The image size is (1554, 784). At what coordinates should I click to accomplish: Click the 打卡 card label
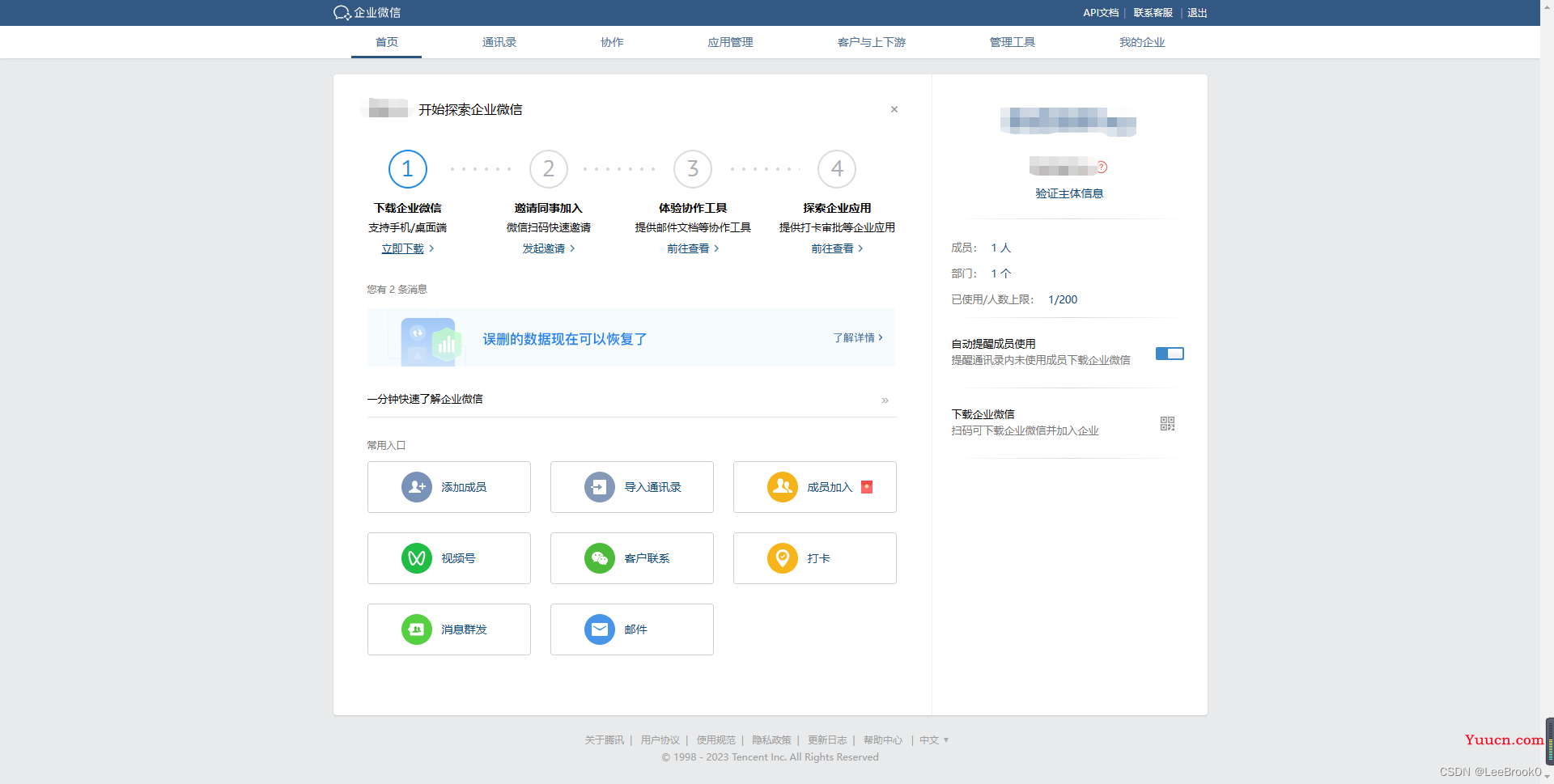tap(818, 558)
